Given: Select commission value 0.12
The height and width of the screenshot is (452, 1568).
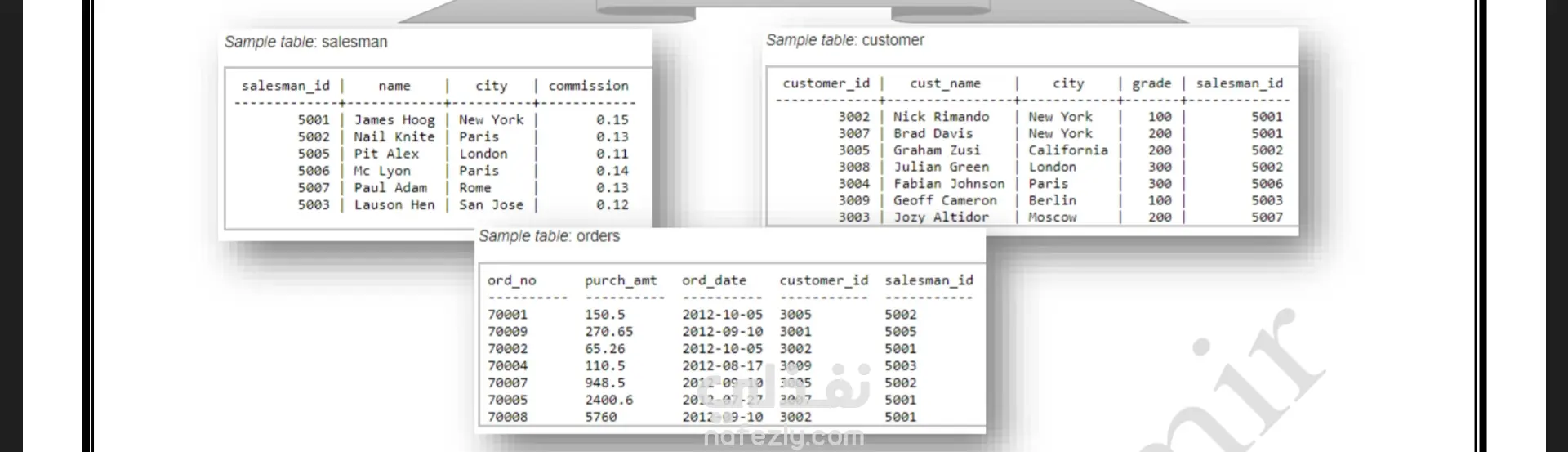Looking at the screenshot, I should click(x=612, y=204).
